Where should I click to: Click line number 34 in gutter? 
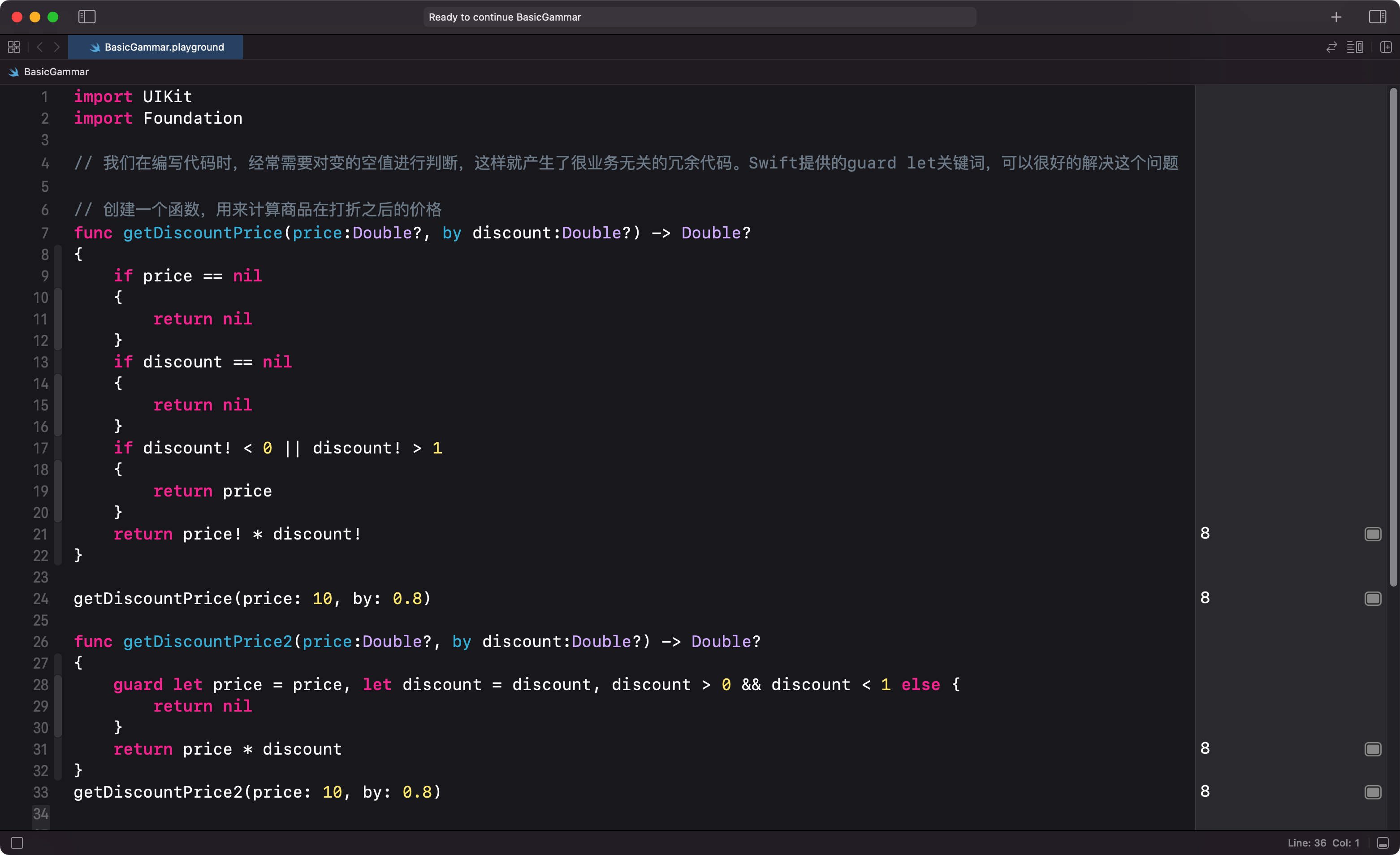40,813
